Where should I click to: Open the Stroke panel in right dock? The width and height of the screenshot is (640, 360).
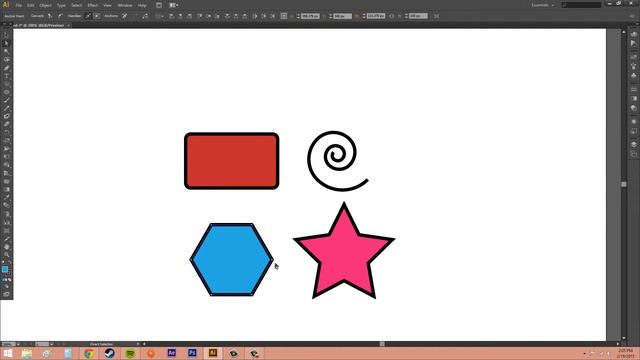click(633, 89)
